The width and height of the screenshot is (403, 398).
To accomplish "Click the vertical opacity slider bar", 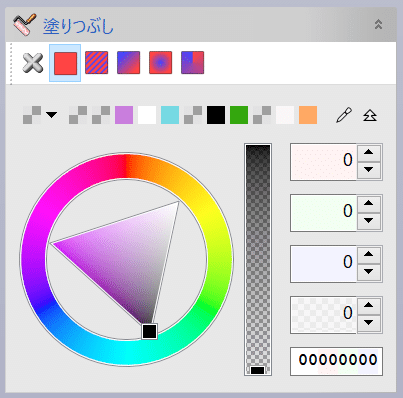I will (x=258, y=260).
